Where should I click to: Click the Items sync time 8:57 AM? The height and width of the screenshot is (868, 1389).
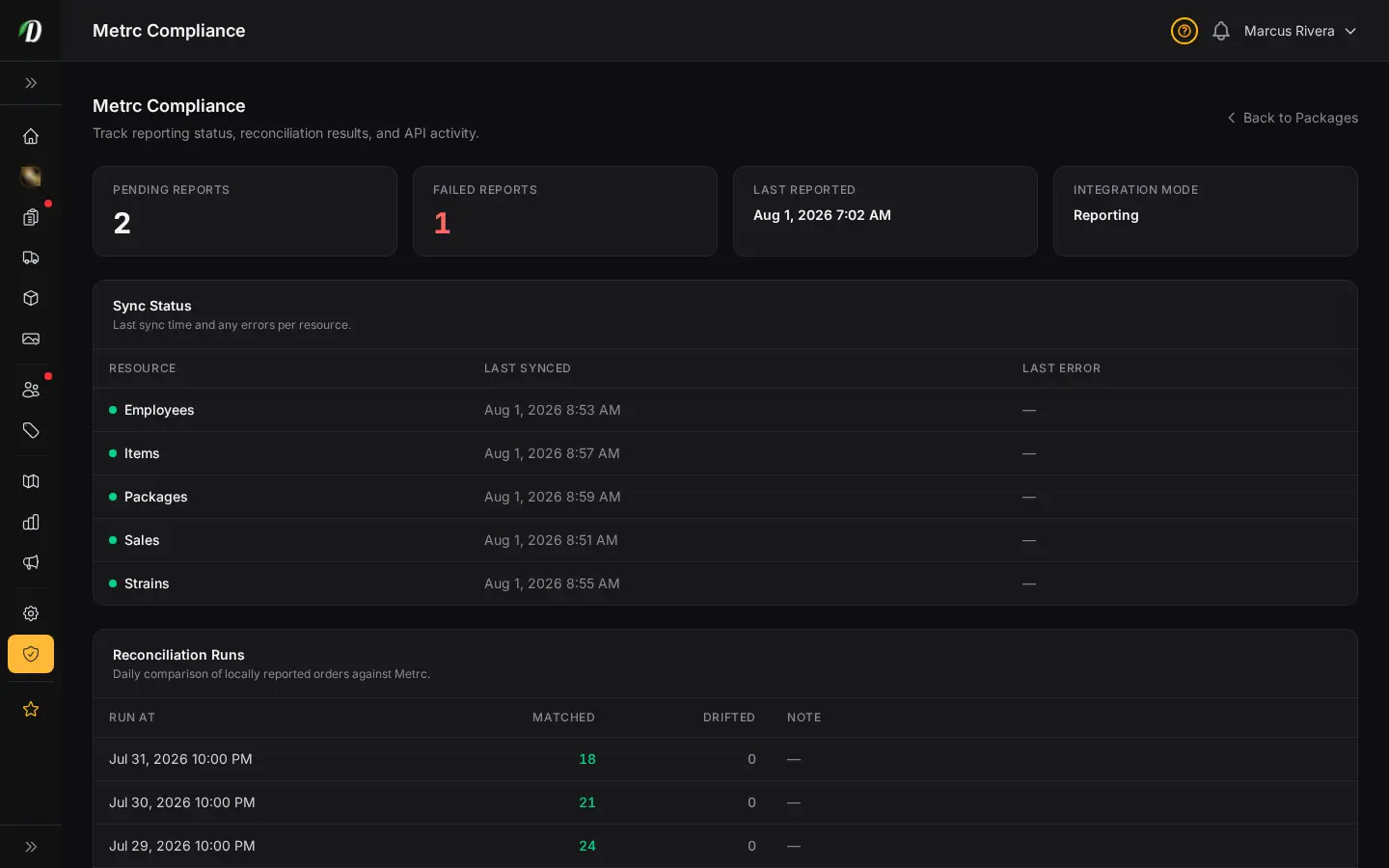(x=552, y=453)
